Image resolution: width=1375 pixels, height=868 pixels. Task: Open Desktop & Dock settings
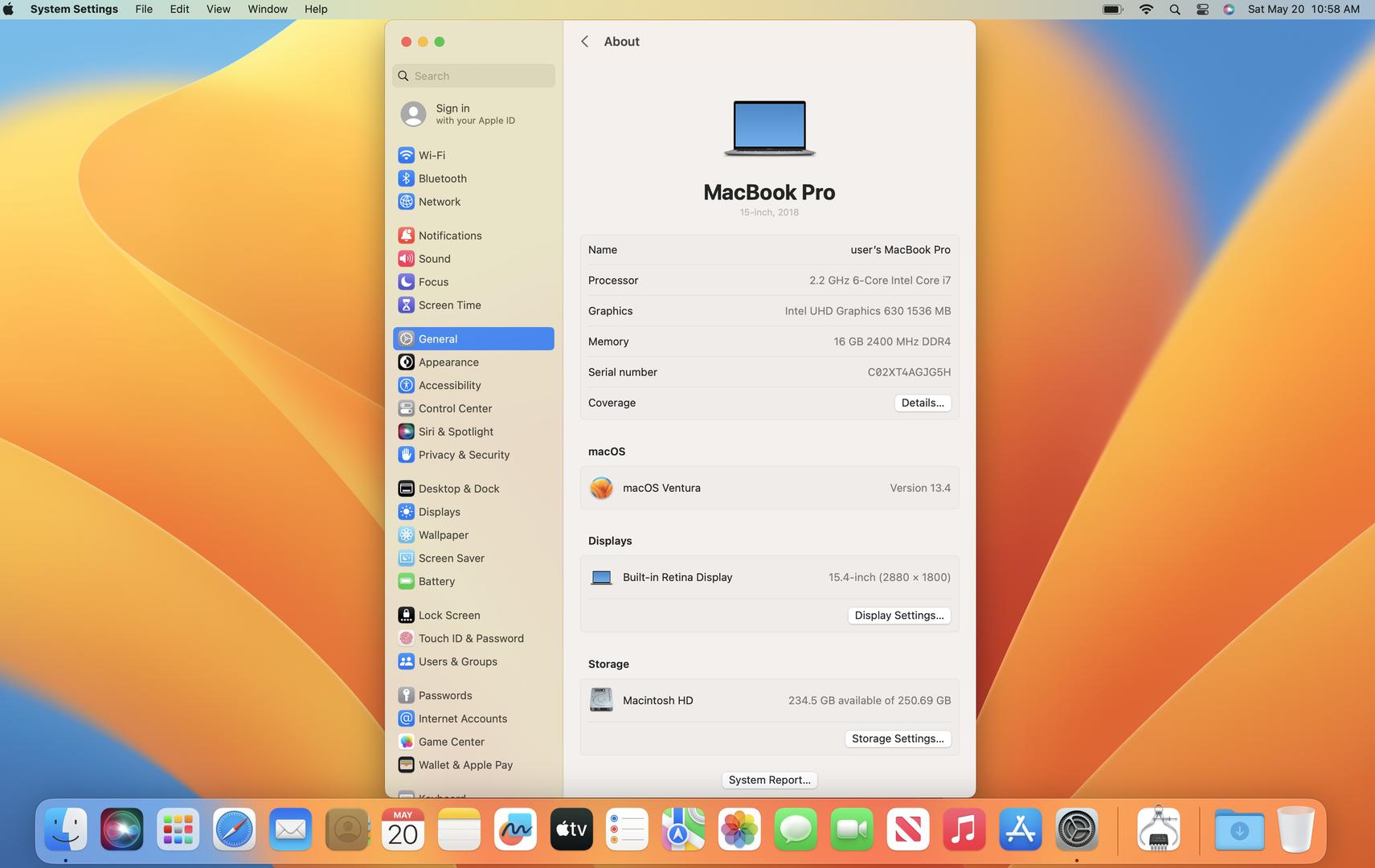click(x=473, y=489)
